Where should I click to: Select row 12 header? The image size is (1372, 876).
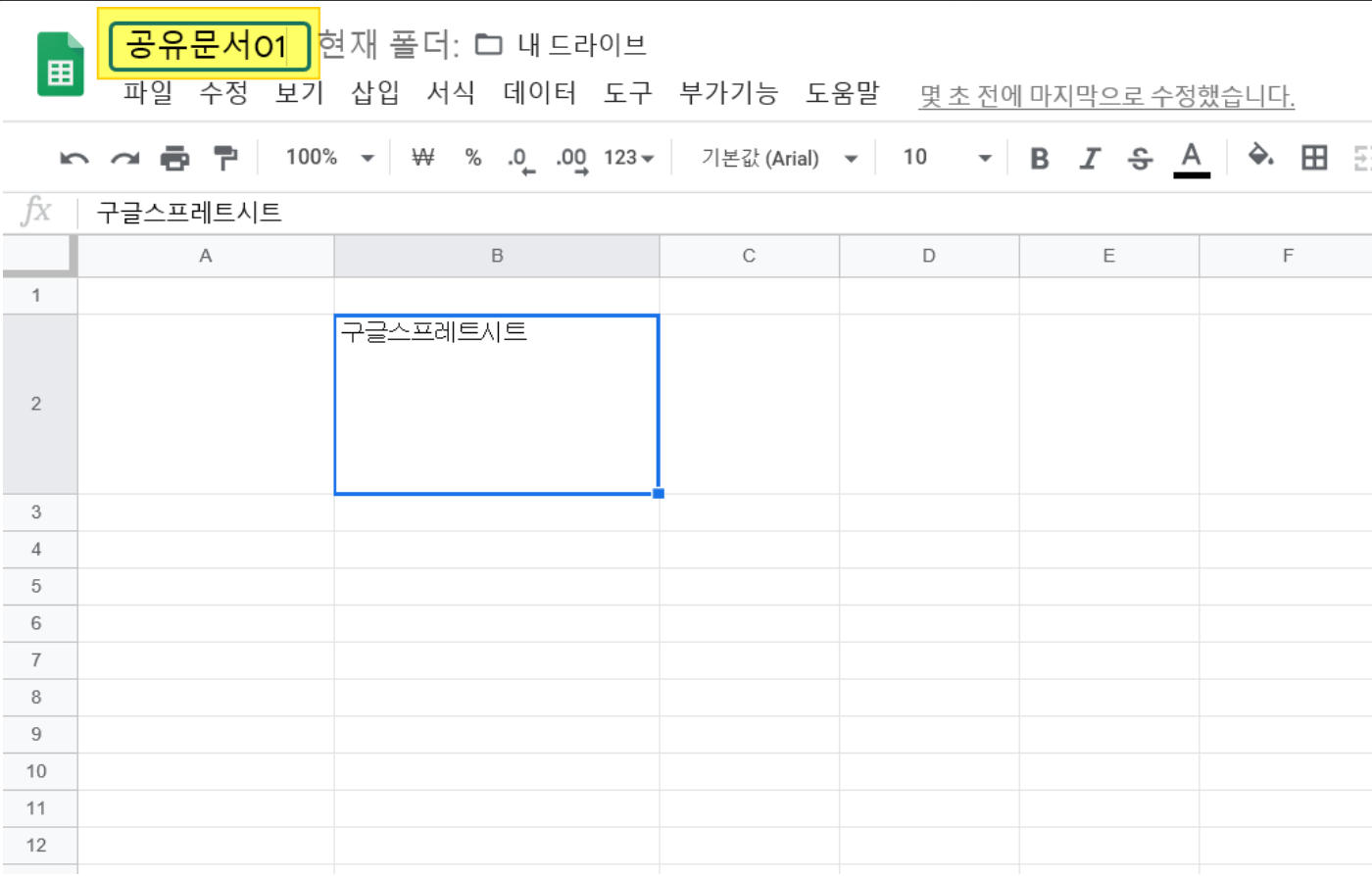[x=37, y=846]
